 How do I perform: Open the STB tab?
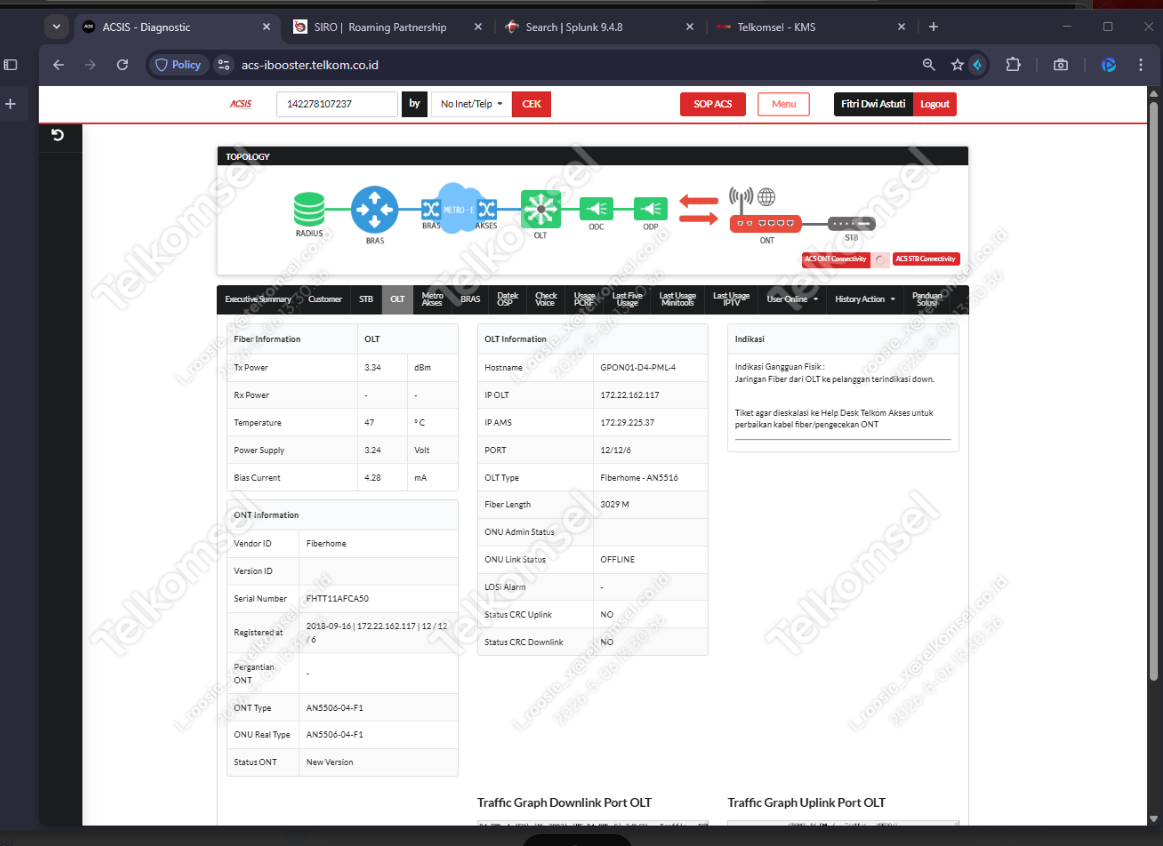[x=366, y=300]
